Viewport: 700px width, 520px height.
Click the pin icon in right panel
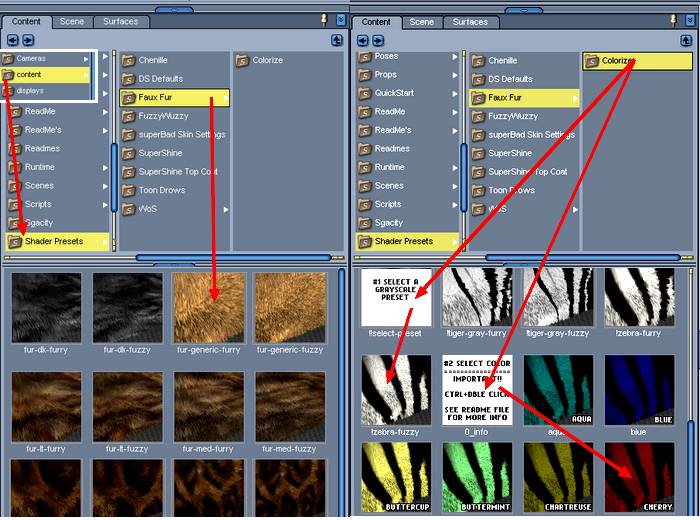tap(674, 20)
